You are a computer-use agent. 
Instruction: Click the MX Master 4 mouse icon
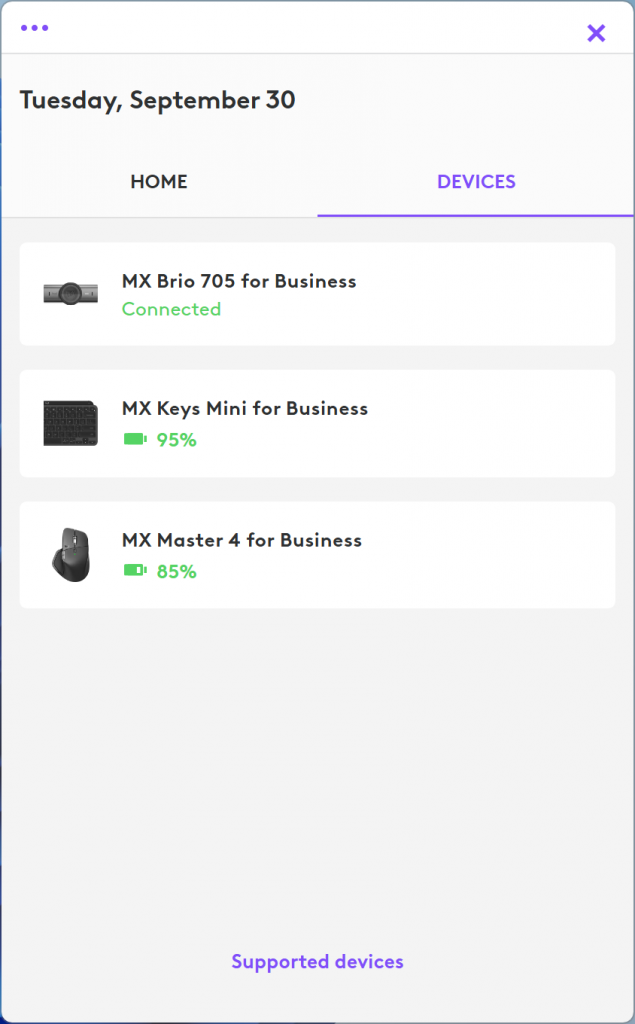tap(70, 554)
